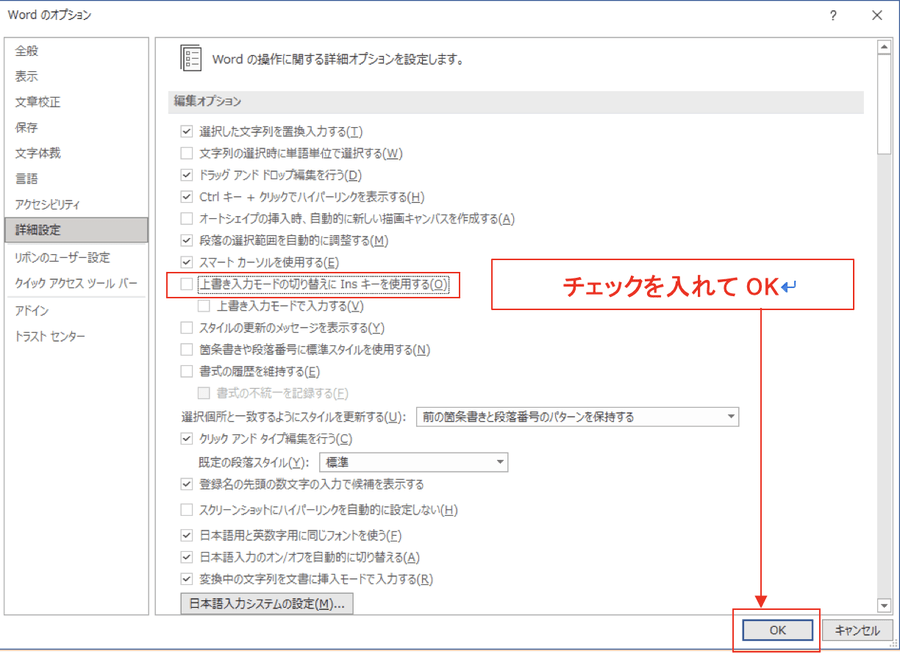Enable 箇条書きや段落番号に標準スタイルを使用する checkbox
Image resolution: width=900 pixels, height=654 pixels.
187,350
